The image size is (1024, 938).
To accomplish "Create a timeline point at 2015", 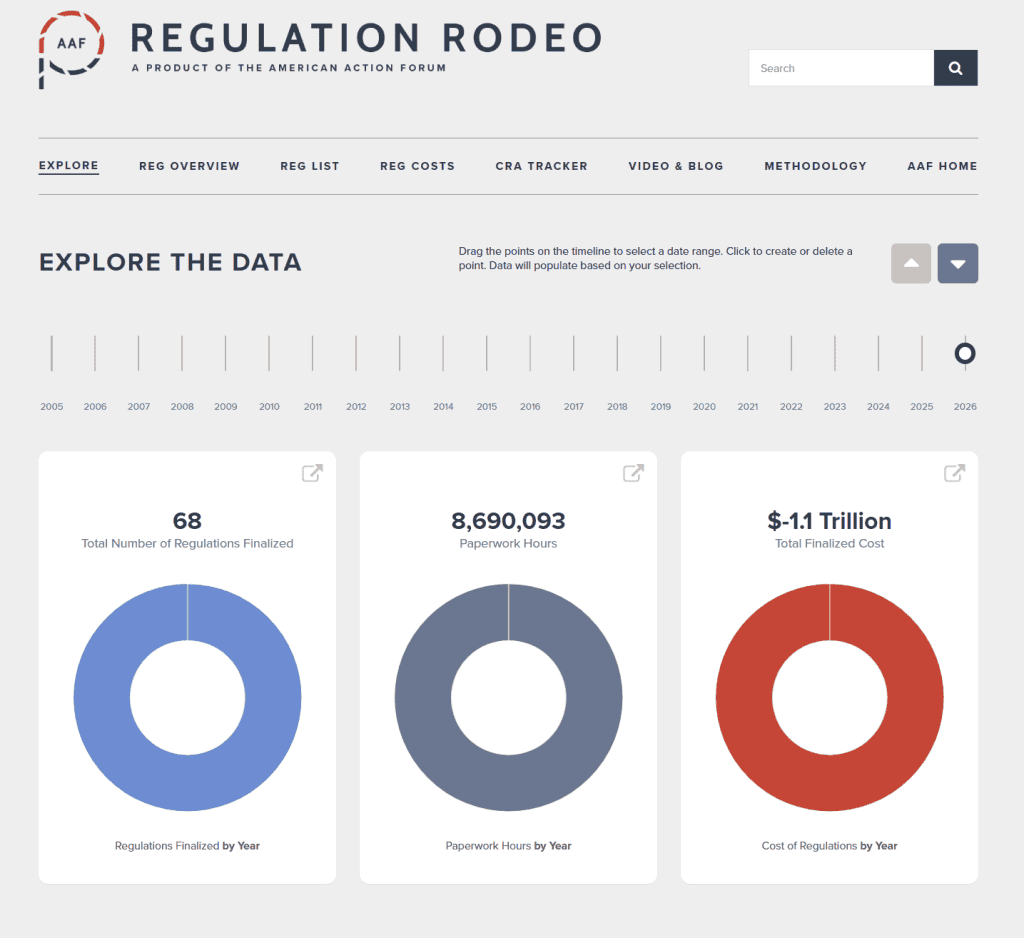I will click(487, 353).
